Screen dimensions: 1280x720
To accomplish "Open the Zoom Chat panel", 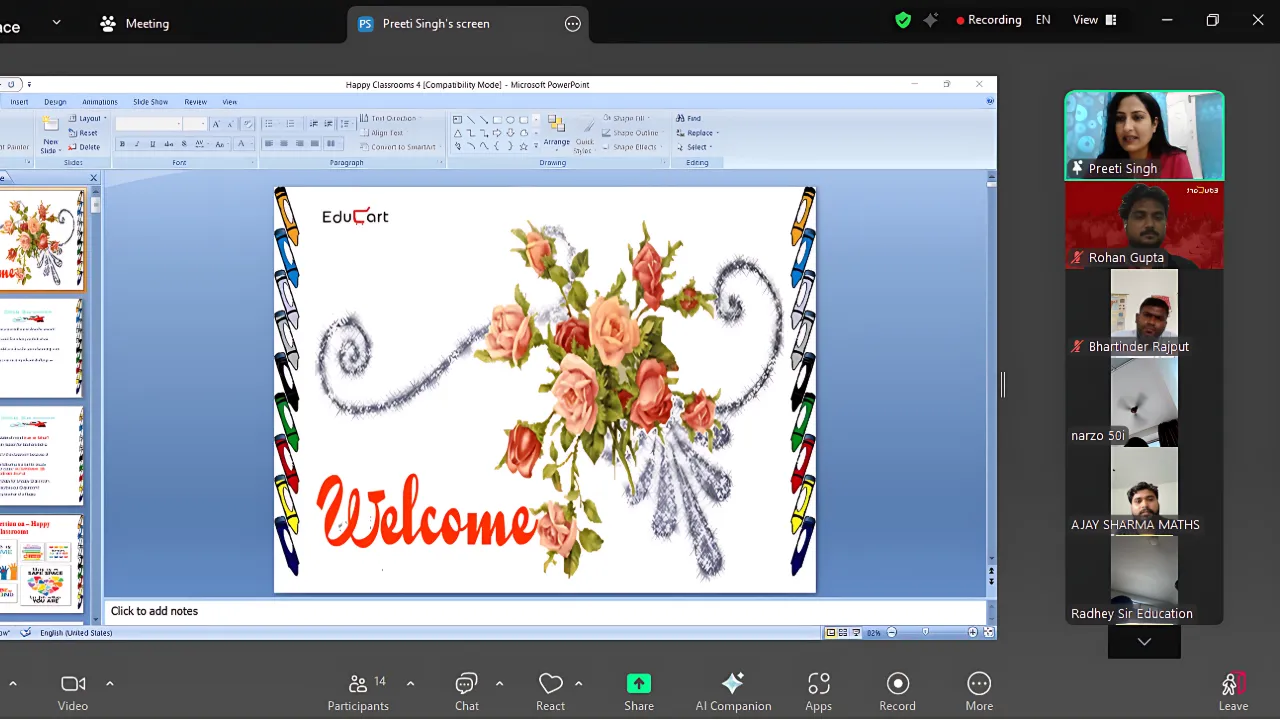I will coord(466,692).
